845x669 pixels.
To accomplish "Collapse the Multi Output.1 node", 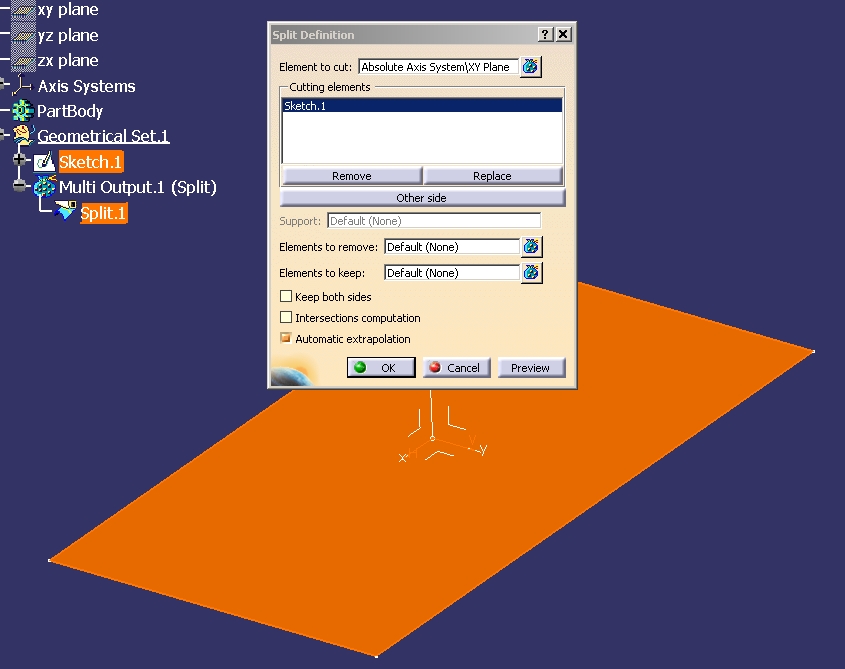I will click(x=19, y=186).
